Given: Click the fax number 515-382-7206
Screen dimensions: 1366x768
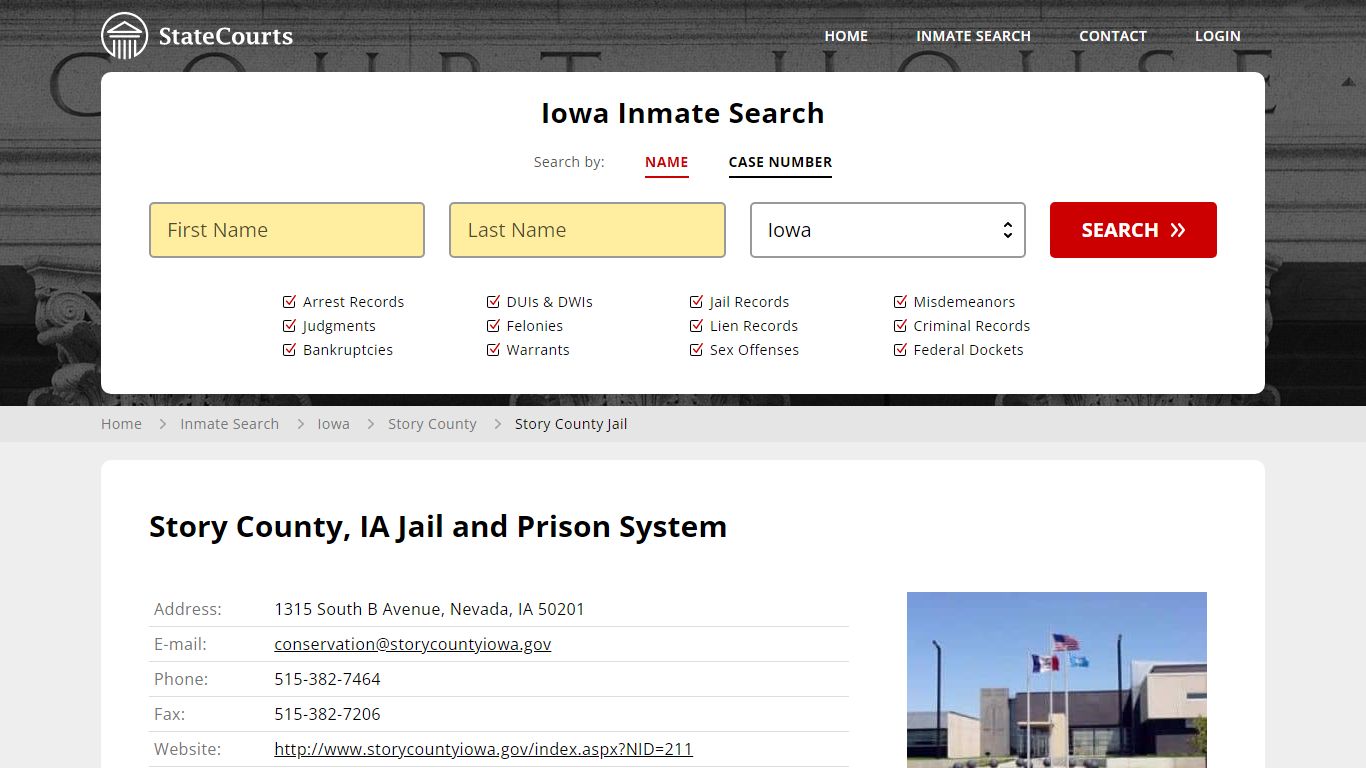Looking at the screenshot, I should coord(327,714).
